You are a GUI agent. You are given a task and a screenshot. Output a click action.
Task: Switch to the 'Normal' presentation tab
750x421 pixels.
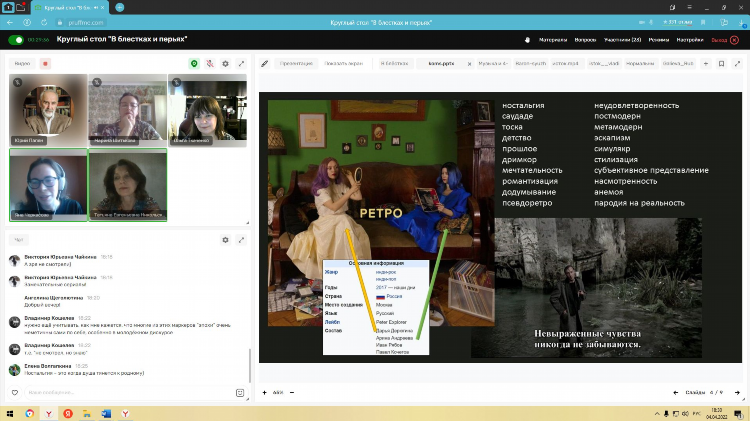point(640,63)
